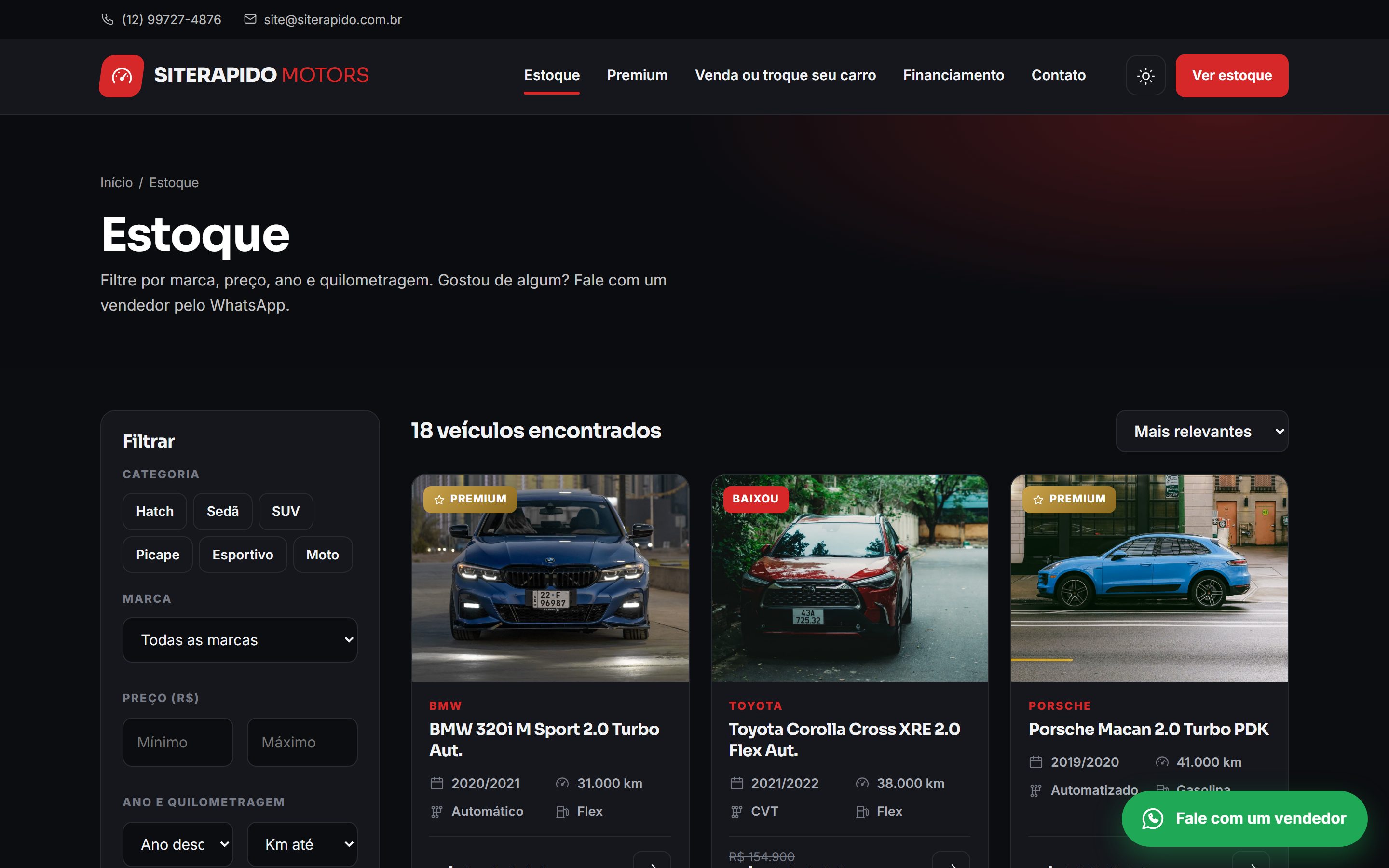This screenshot has height=868, width=1389.
Task: Open the Todas as marcas dropdown
Action: 240,640
